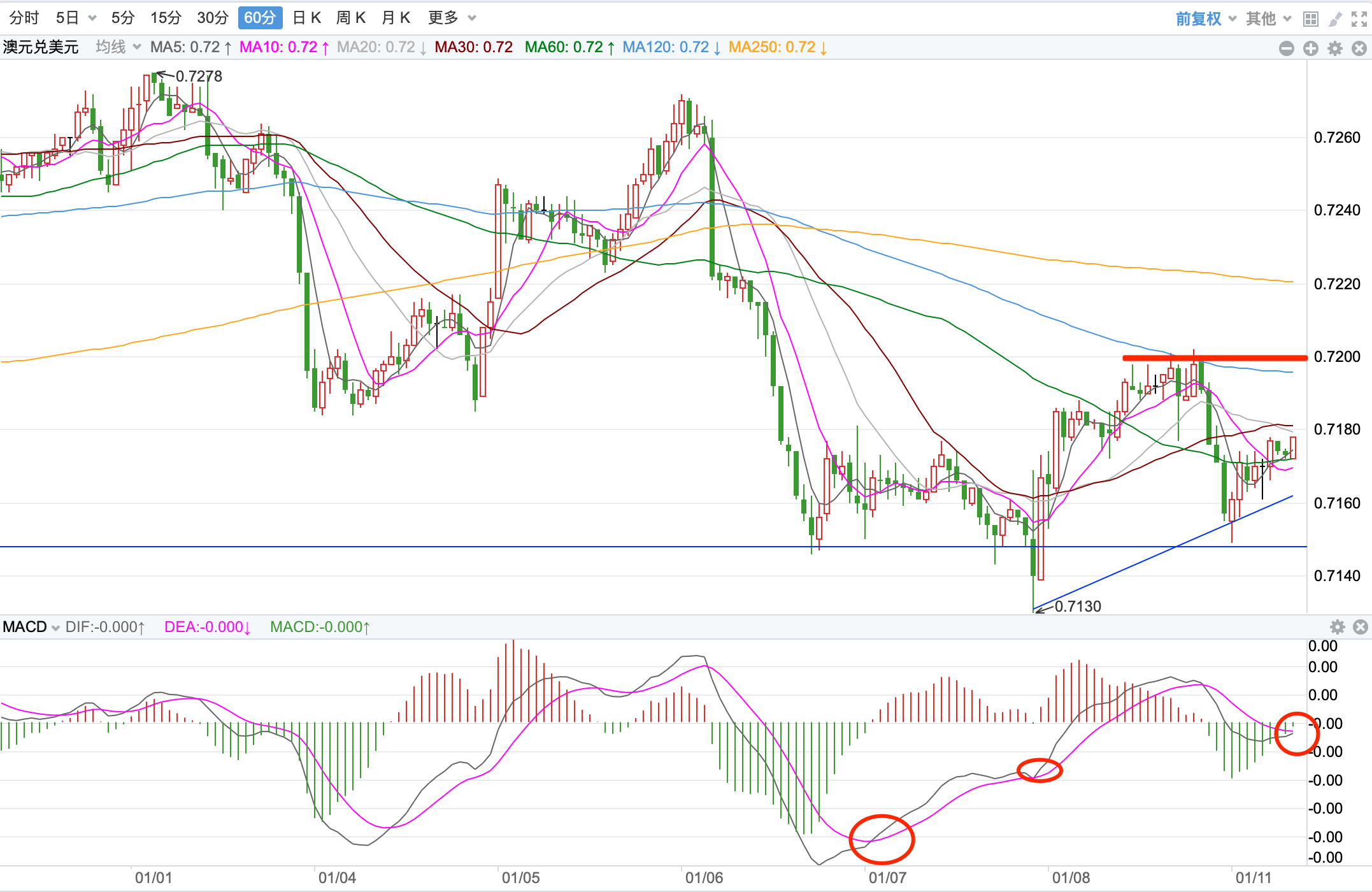
Task: Select the 5日 timeframe tab
Action: pyautogui.click(x=67, y=18)
